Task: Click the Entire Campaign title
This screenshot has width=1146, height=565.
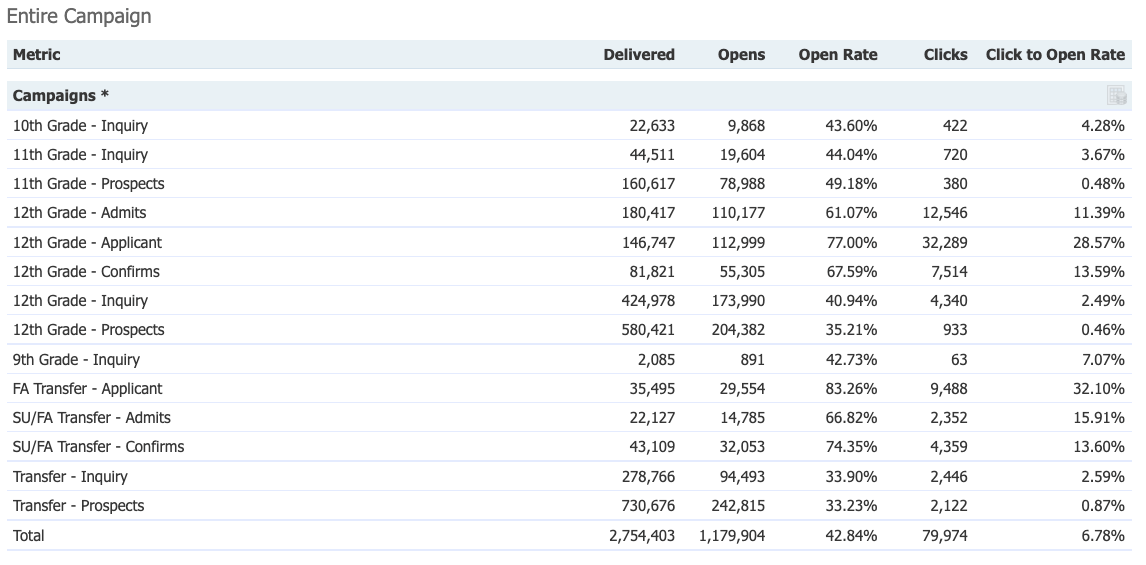Action: 79,16
